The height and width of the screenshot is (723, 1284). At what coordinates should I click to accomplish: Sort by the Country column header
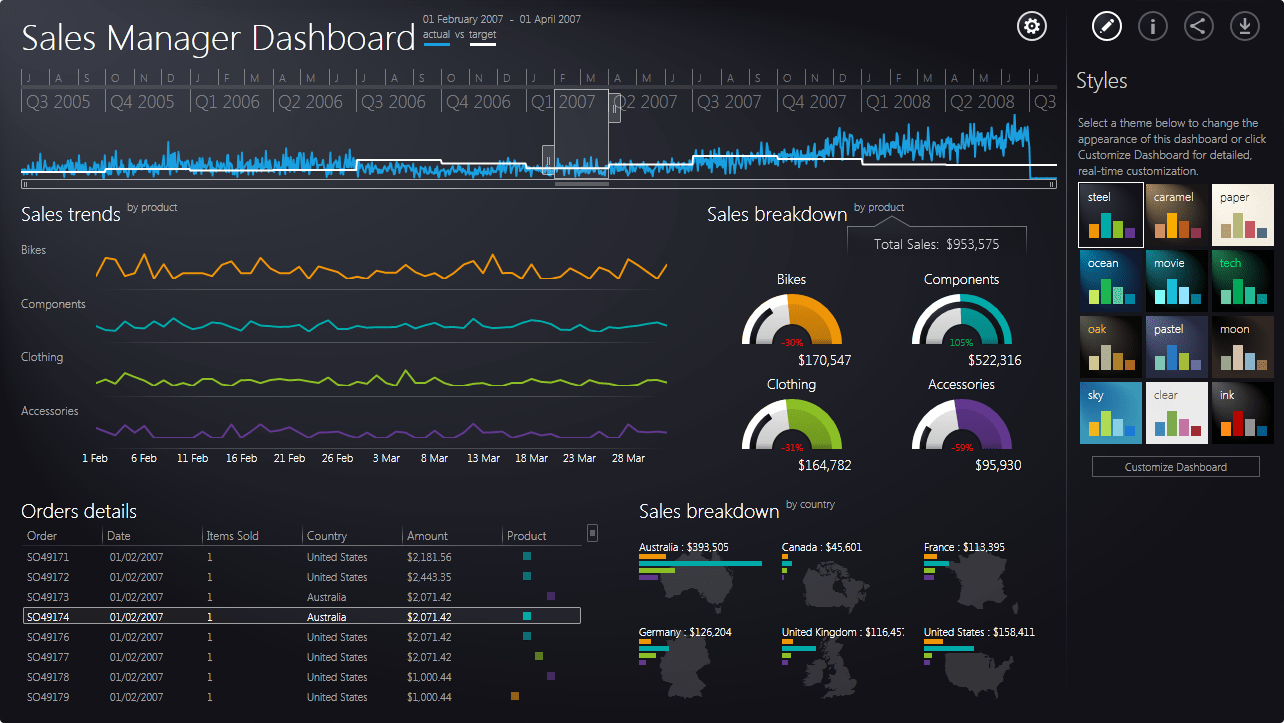click(x=327, y=536)
